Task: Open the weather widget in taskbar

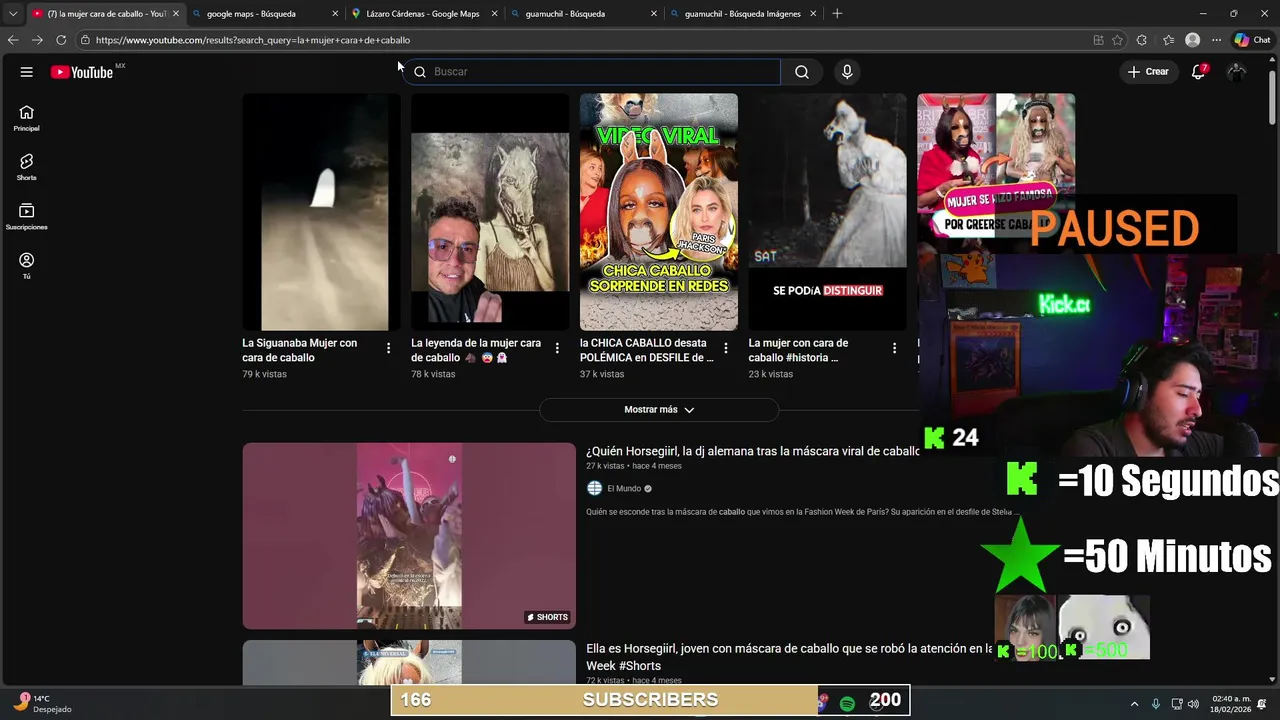Action: pos(42,703)
